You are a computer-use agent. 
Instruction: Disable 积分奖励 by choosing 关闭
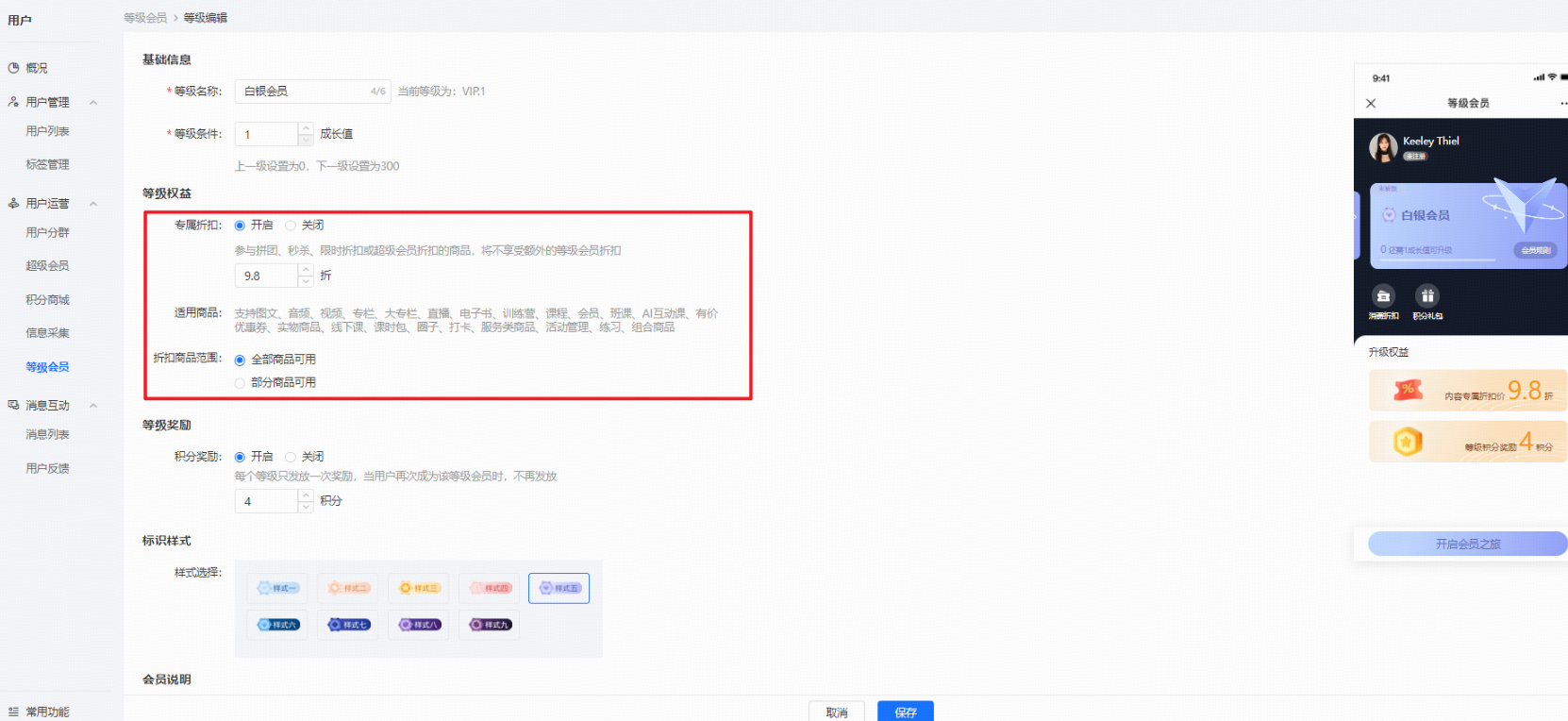[x=291, y=457]
